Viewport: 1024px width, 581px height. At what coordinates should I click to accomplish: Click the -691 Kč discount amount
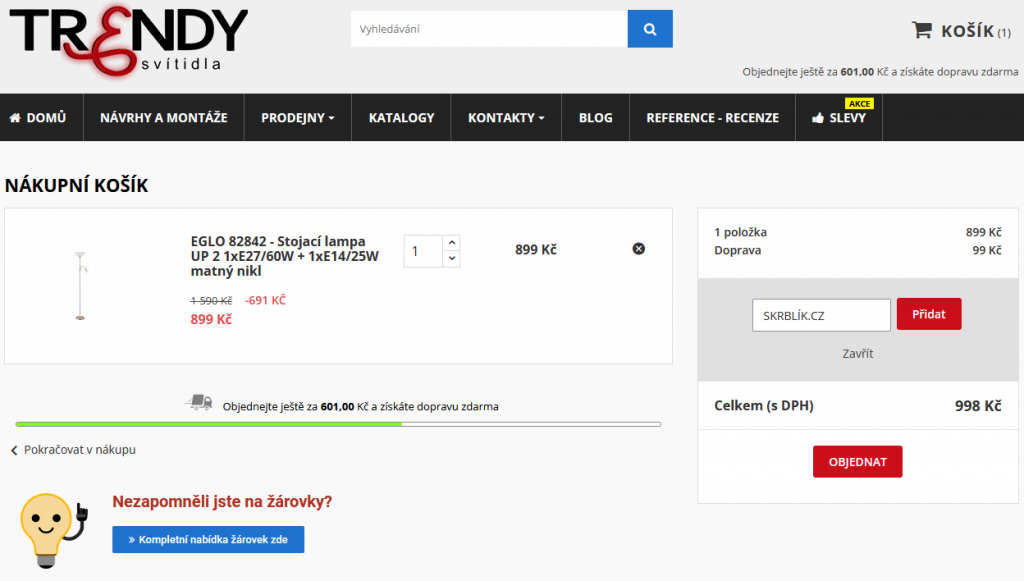[x=265, y=300]
